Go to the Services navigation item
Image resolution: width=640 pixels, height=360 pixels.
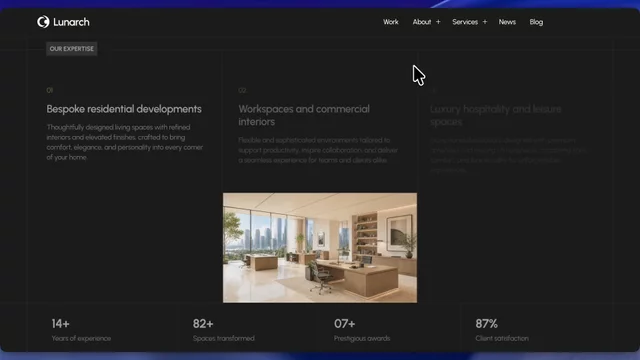[x=465, y=22]
